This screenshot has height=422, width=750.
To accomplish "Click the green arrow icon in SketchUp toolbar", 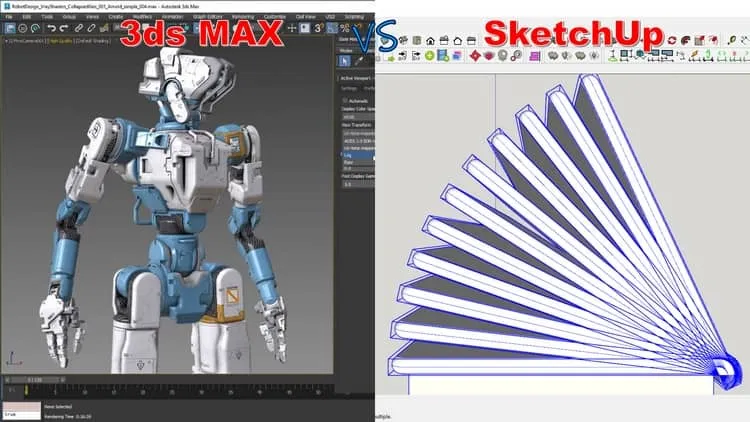I will (391, 58).
